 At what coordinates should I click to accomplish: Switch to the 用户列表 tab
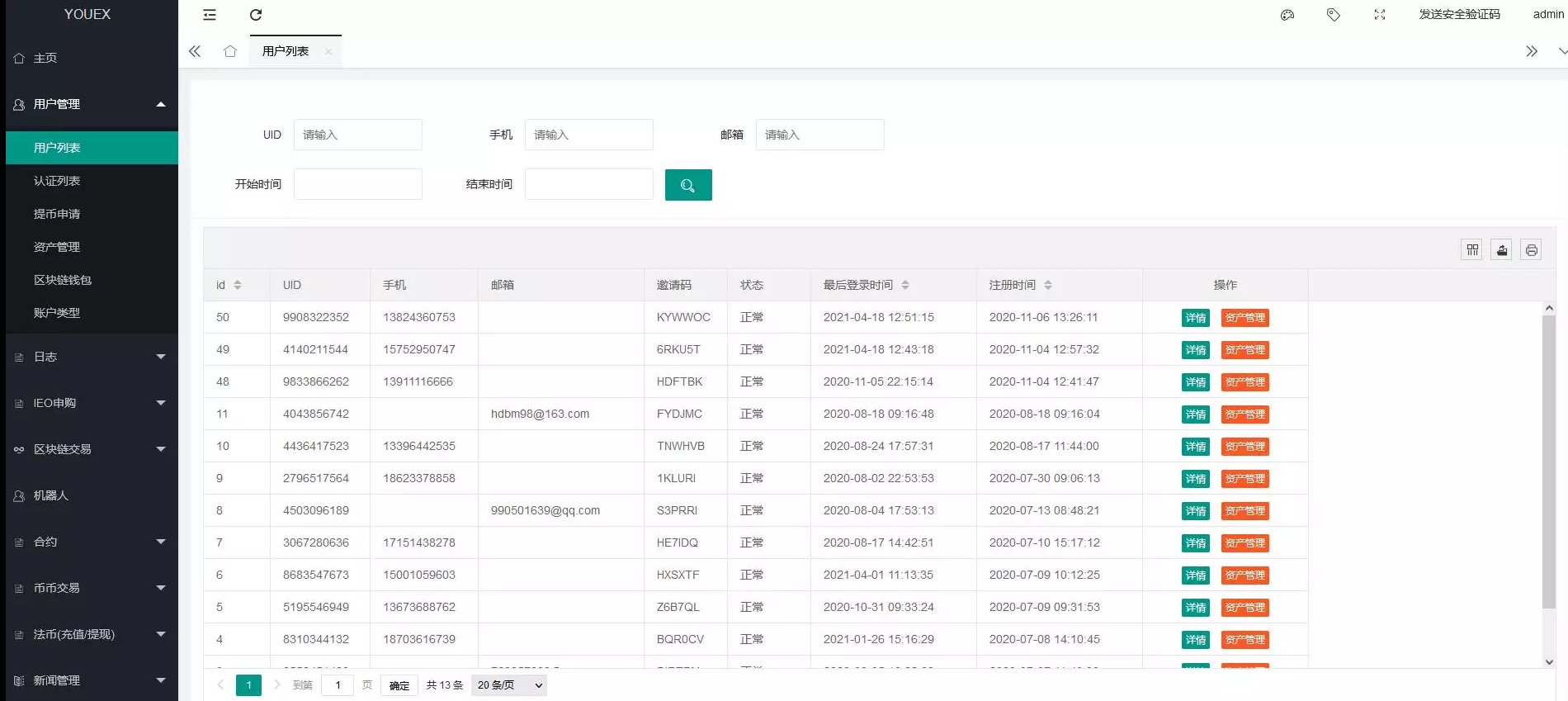(x=286, y=51)
